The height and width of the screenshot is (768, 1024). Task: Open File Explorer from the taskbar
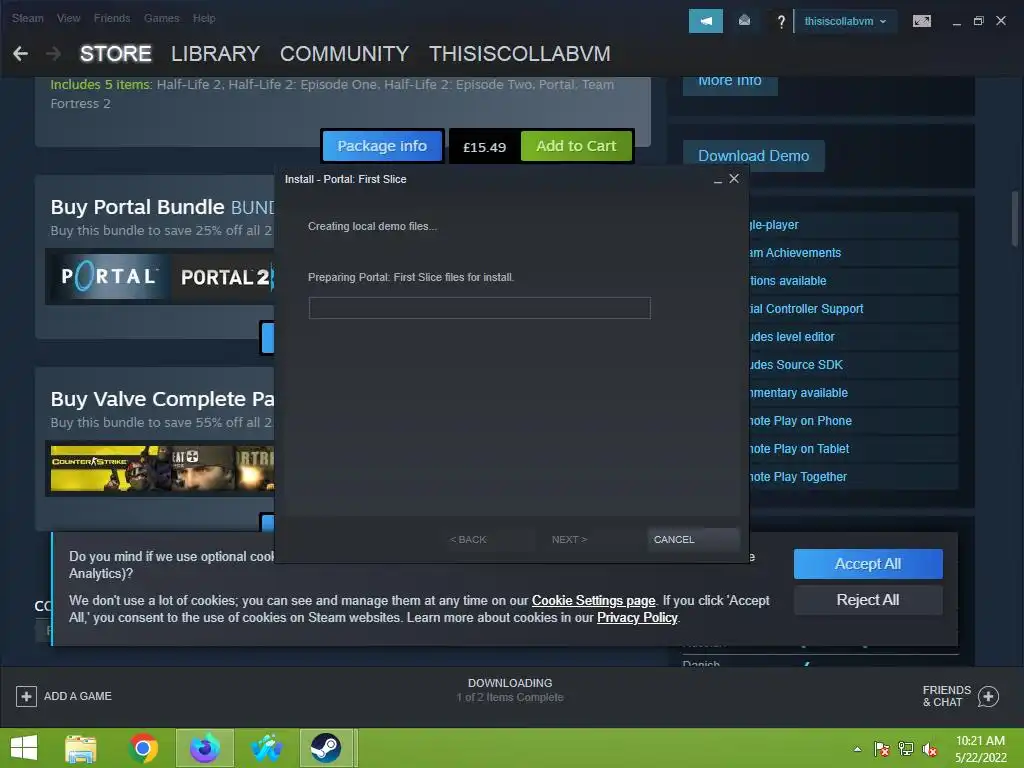pyautogui.click(x=81, y=748)
